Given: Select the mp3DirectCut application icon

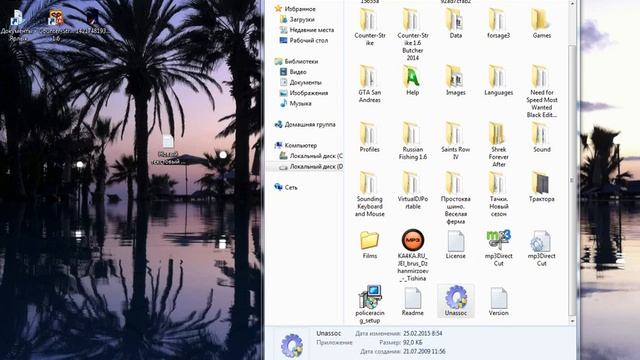Looking at the screenshot, I should pos(498,248).
